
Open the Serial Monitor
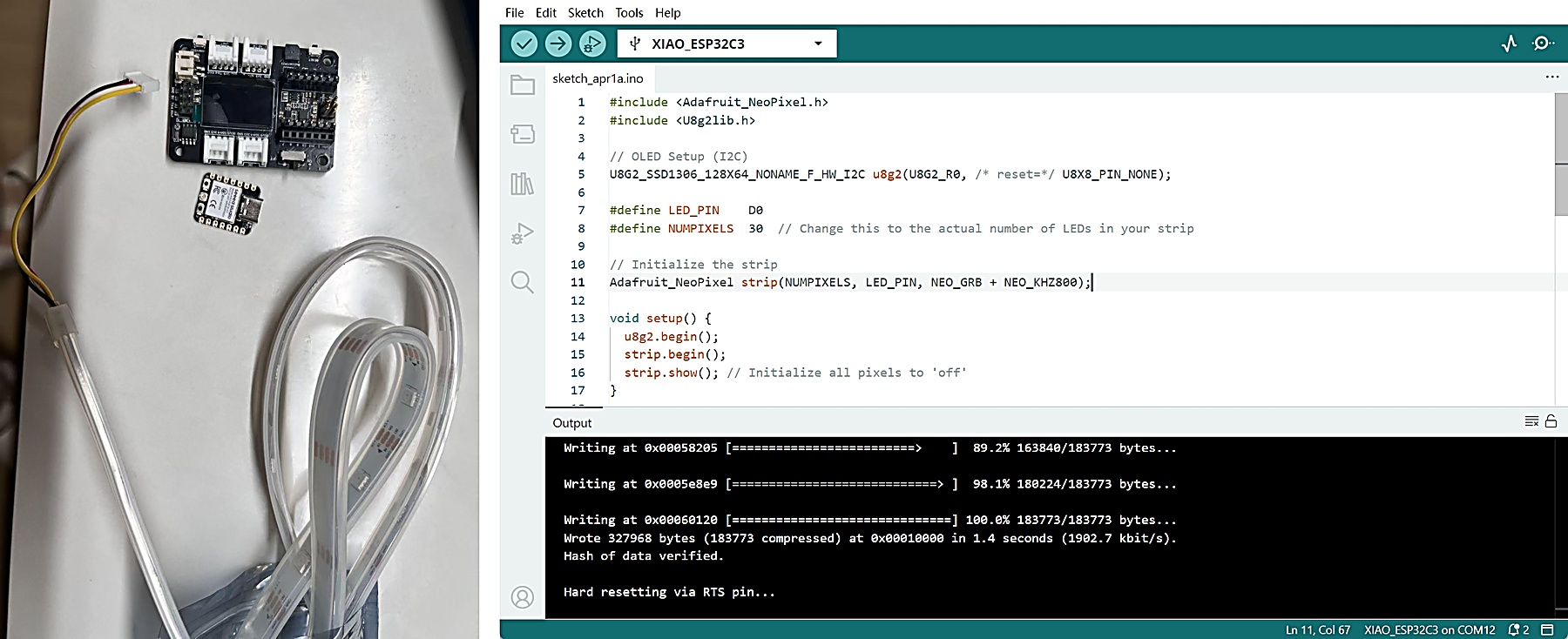coord(1543,44)
